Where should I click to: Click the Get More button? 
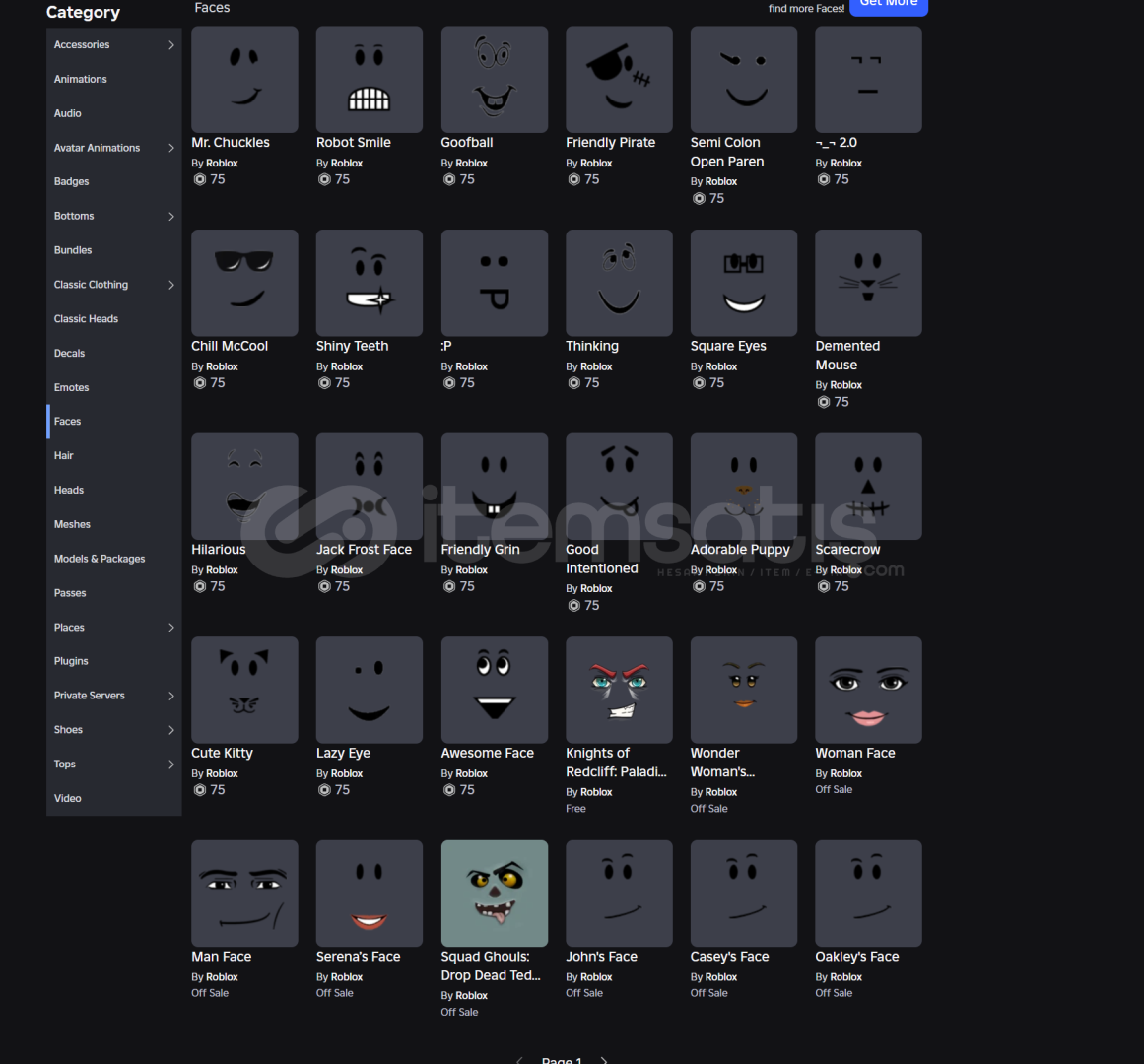[x=888, y=6]
